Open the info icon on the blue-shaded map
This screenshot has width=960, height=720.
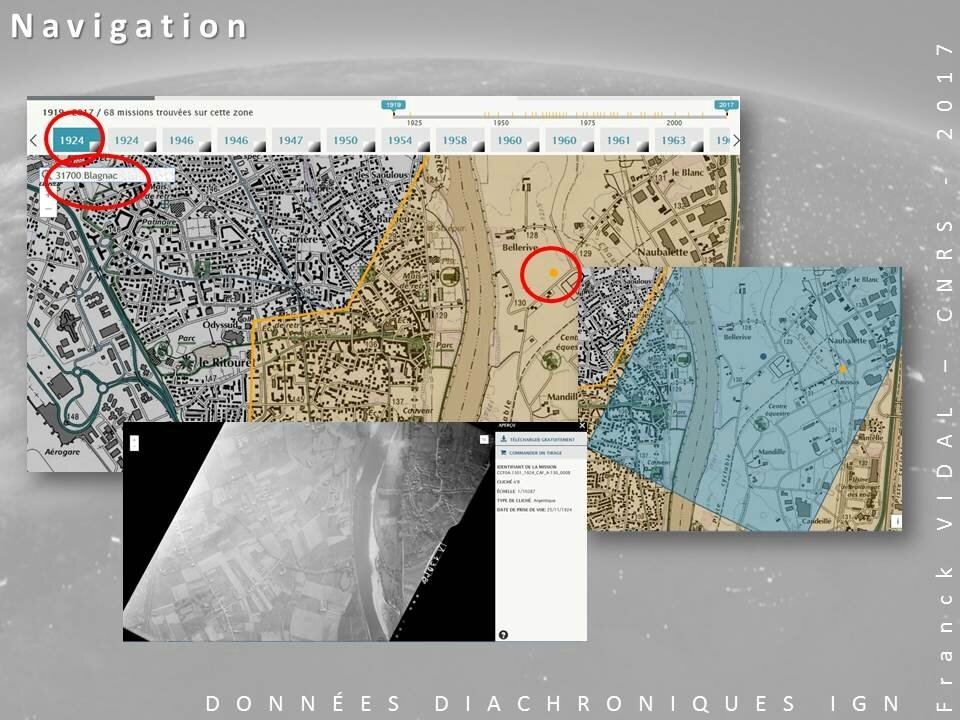(896, 521)
